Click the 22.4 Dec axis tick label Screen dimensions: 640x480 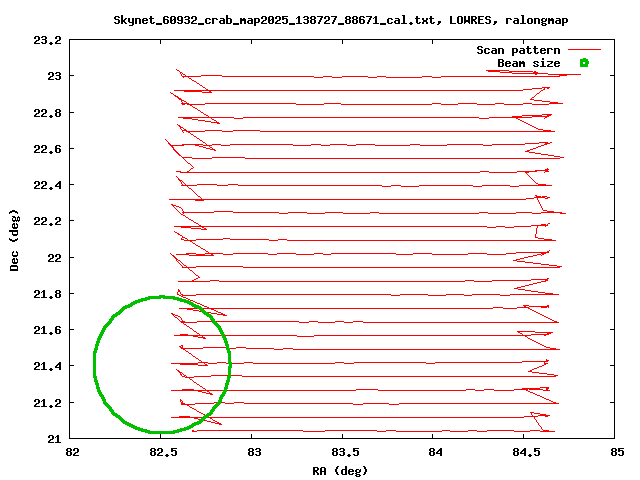click(48, 185)
